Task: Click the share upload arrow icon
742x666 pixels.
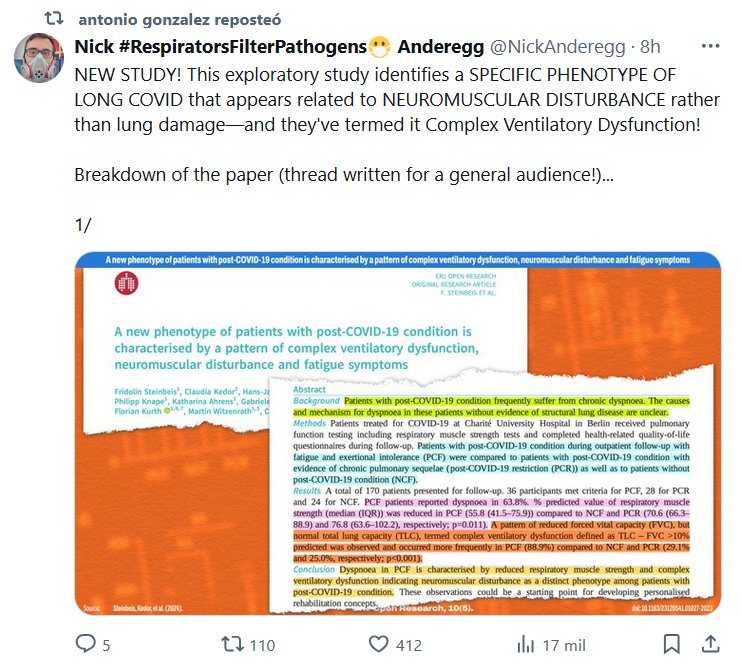Action: (x=710, y=644)
